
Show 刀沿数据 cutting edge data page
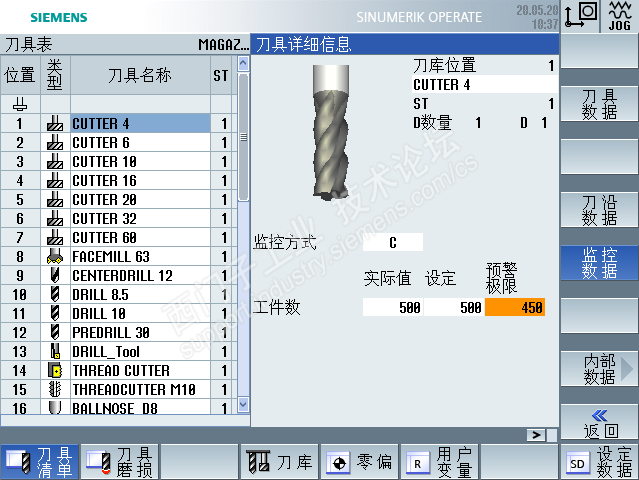point(599,210)
